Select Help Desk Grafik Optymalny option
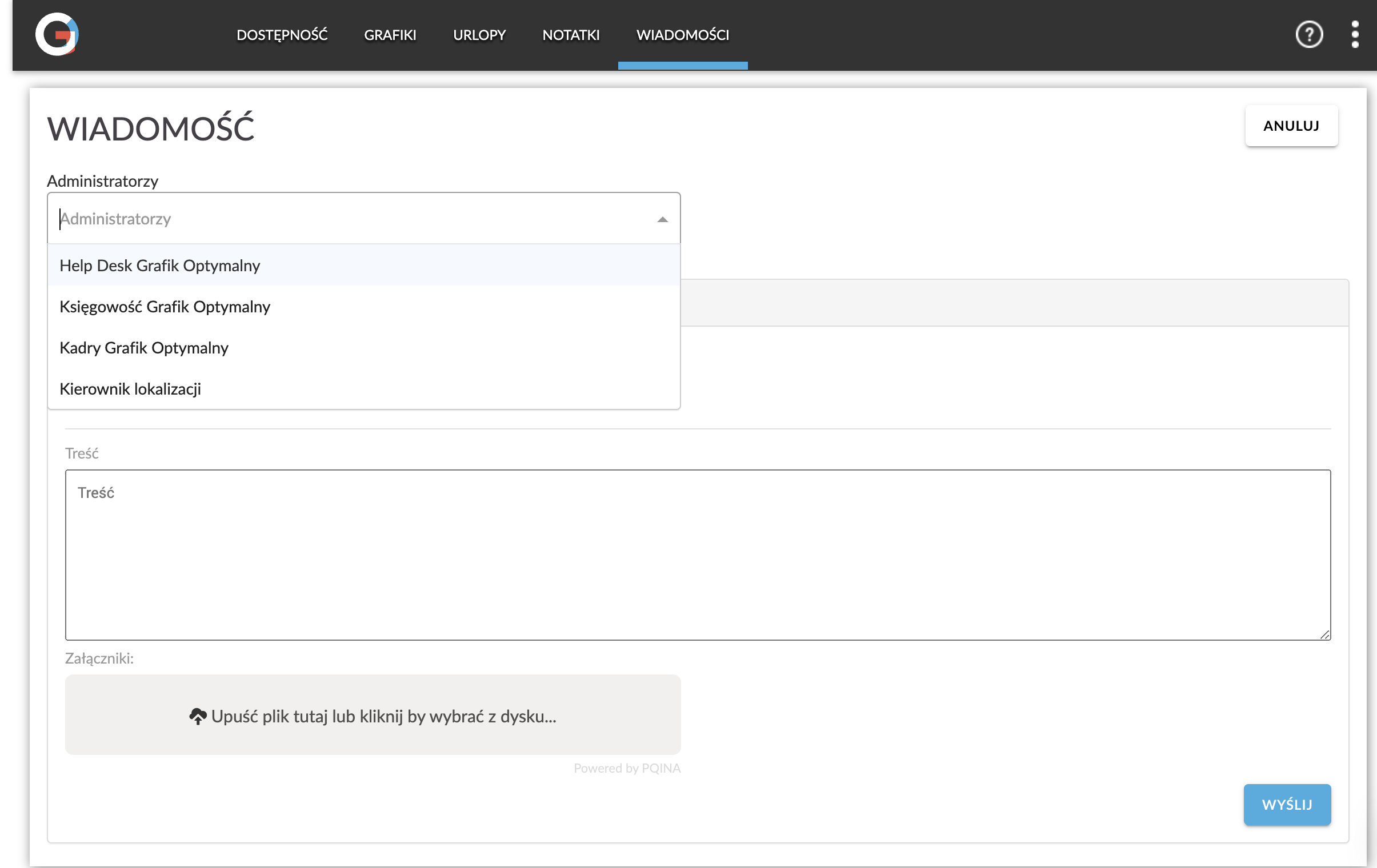The height and width of the screenshot is (868, 1377). click(x=160, y=266)
